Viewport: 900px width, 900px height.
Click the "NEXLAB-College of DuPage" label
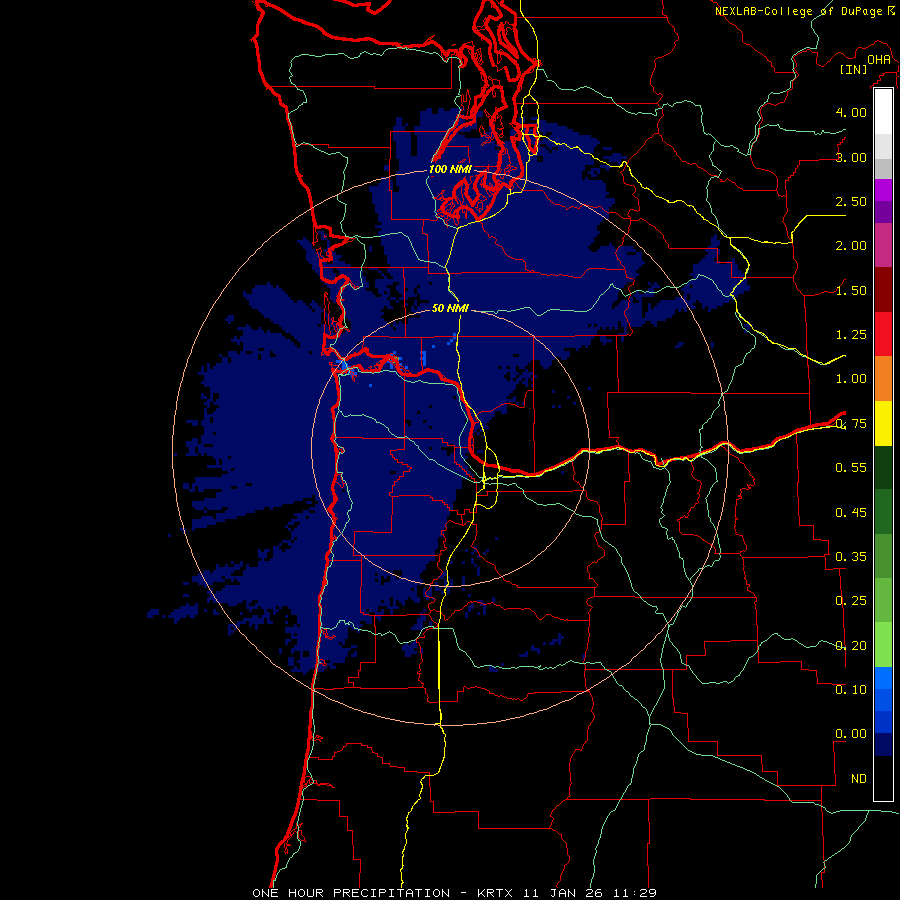coord(798,11)
